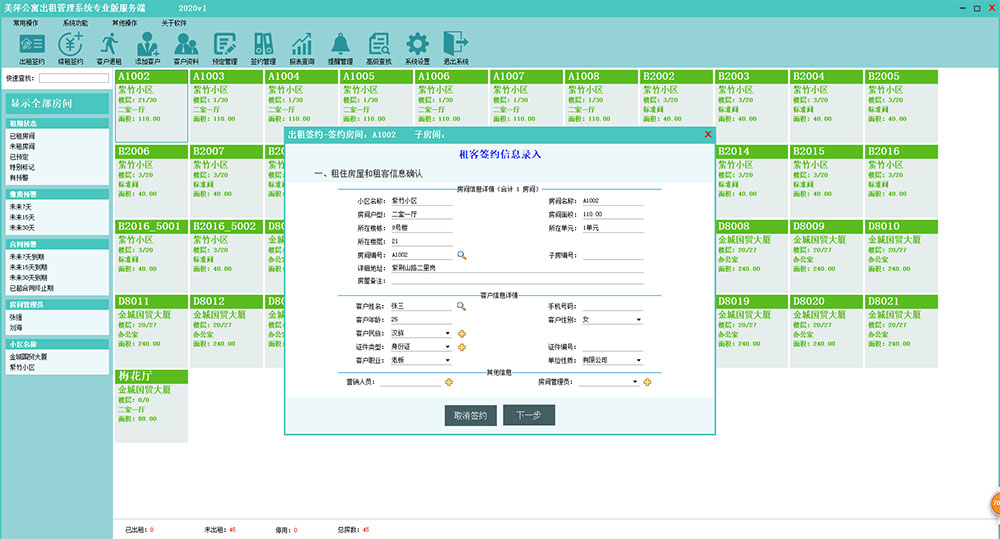Viewport: 1000px width, 539px height.
Task: Click the 下一步 button
Action: tap(529, 415)
